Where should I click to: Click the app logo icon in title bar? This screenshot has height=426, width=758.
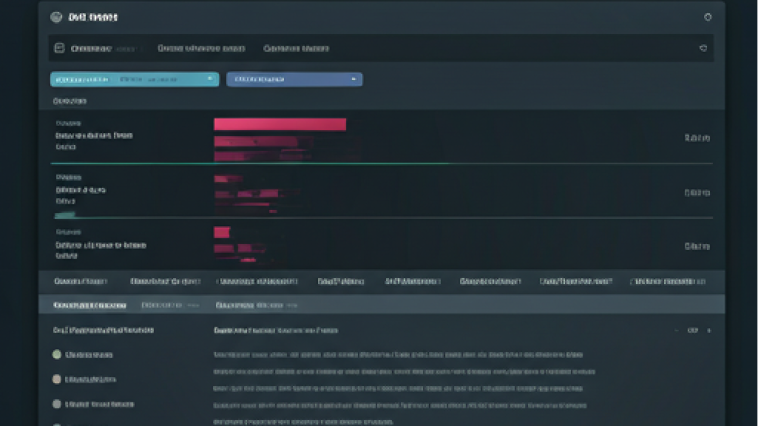coord(55,17)
